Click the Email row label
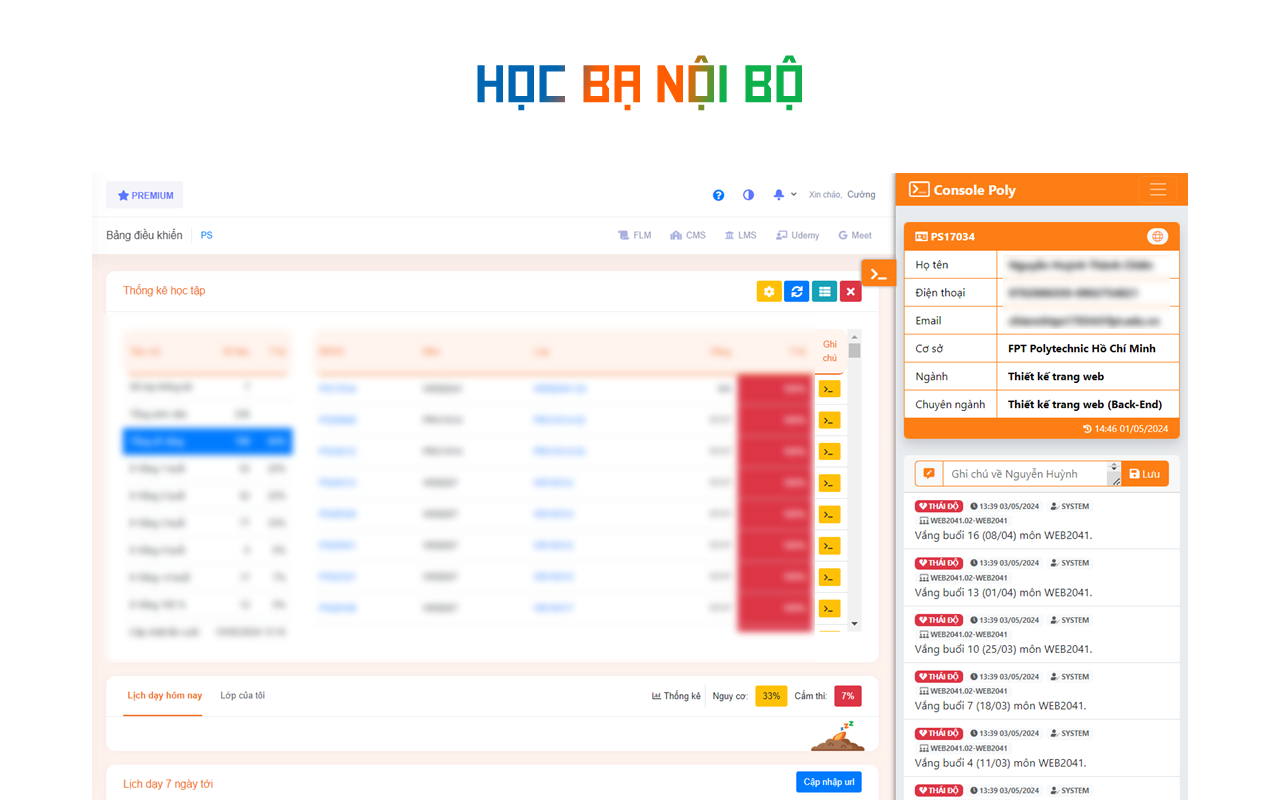The height and width of the screenshot is (800, 1280). pos(929,321)
